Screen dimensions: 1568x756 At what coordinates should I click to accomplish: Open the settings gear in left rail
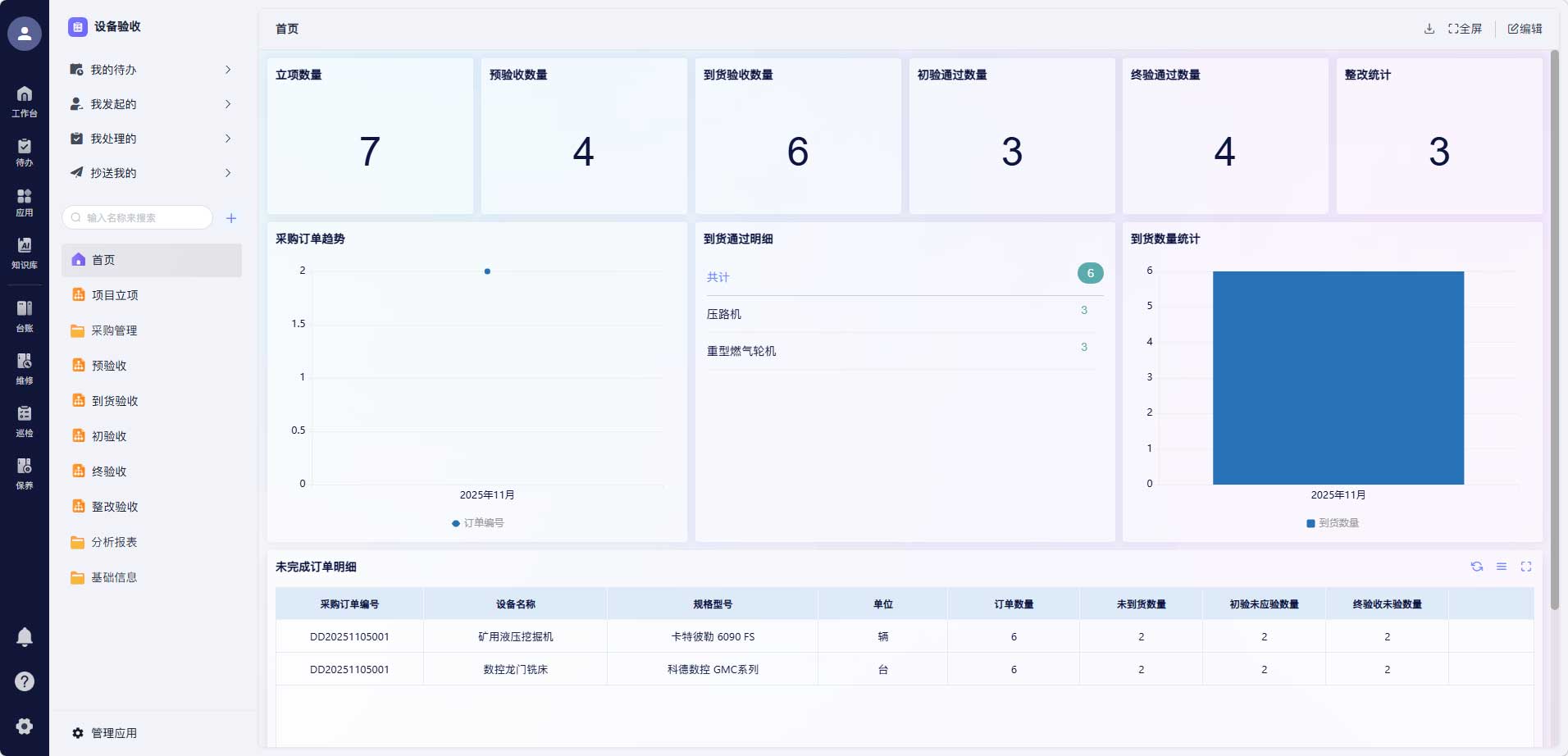(x=25, y=726)
